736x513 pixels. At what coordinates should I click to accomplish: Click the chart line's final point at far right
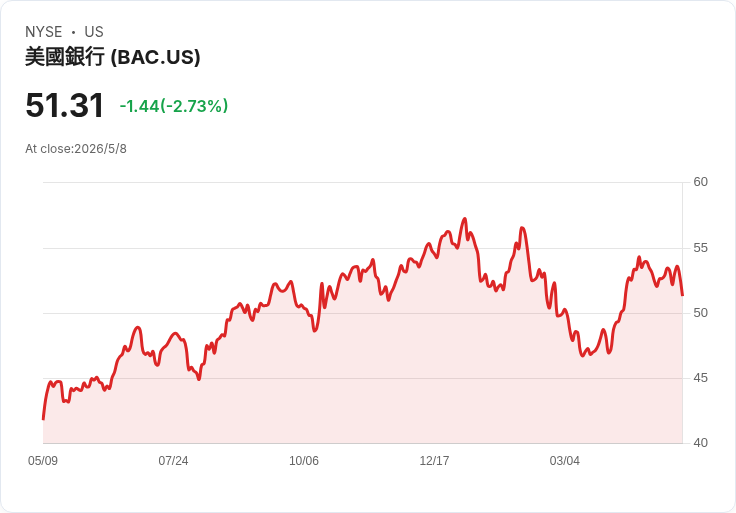pos(682,295)
